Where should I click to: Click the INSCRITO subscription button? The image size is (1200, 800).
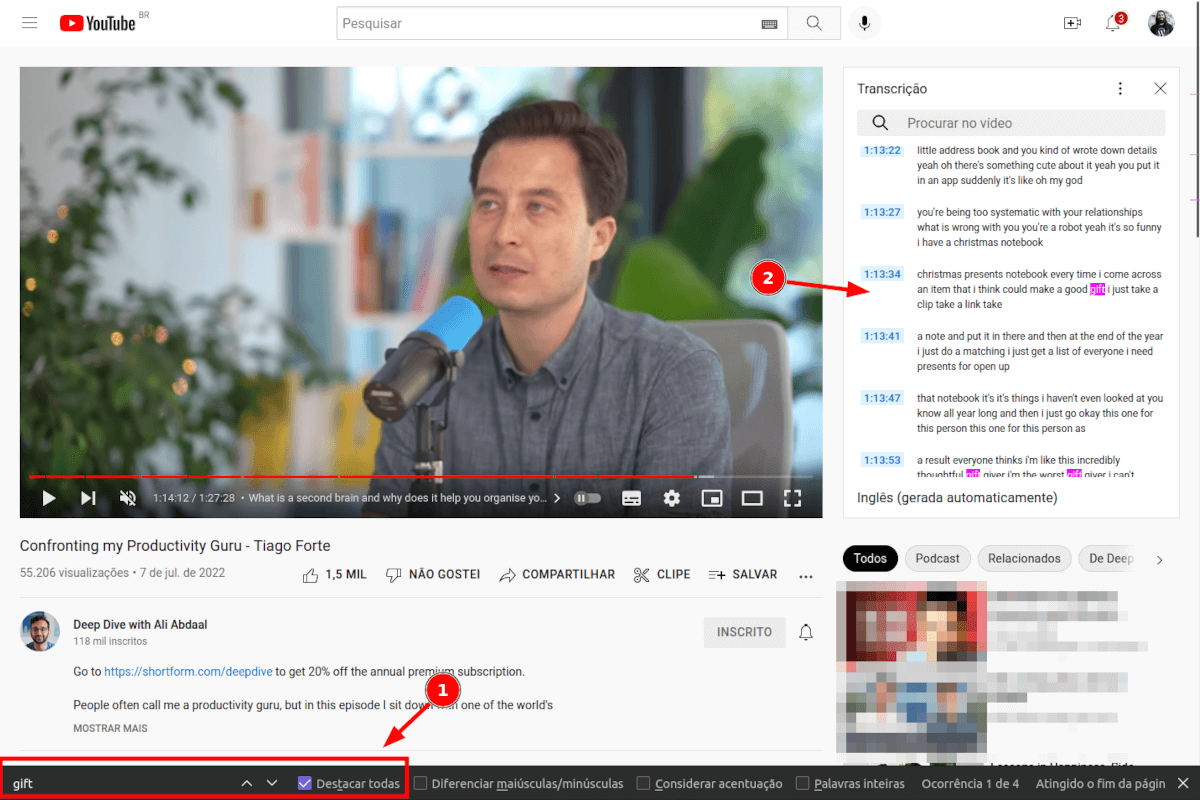744,632
